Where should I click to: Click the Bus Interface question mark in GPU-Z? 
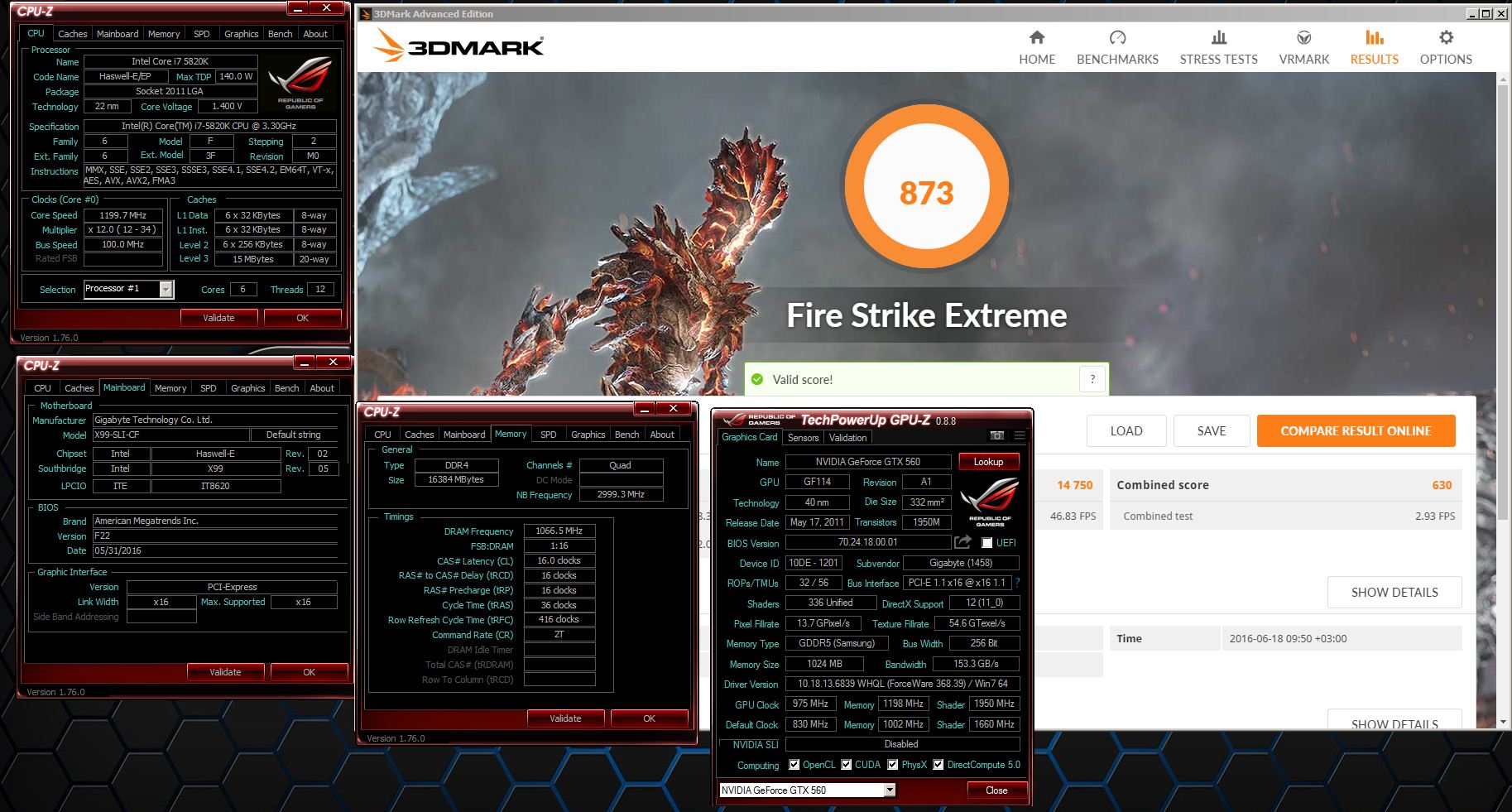1017,583
